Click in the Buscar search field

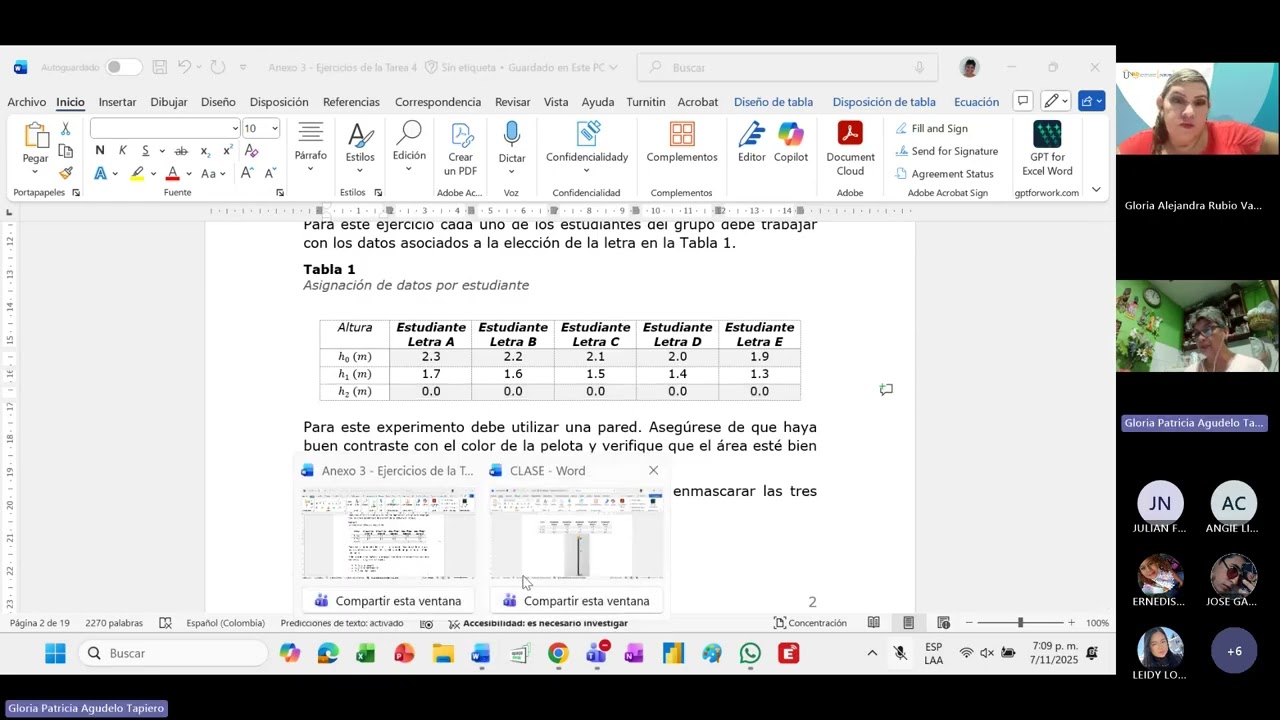[x=787, y=67]
